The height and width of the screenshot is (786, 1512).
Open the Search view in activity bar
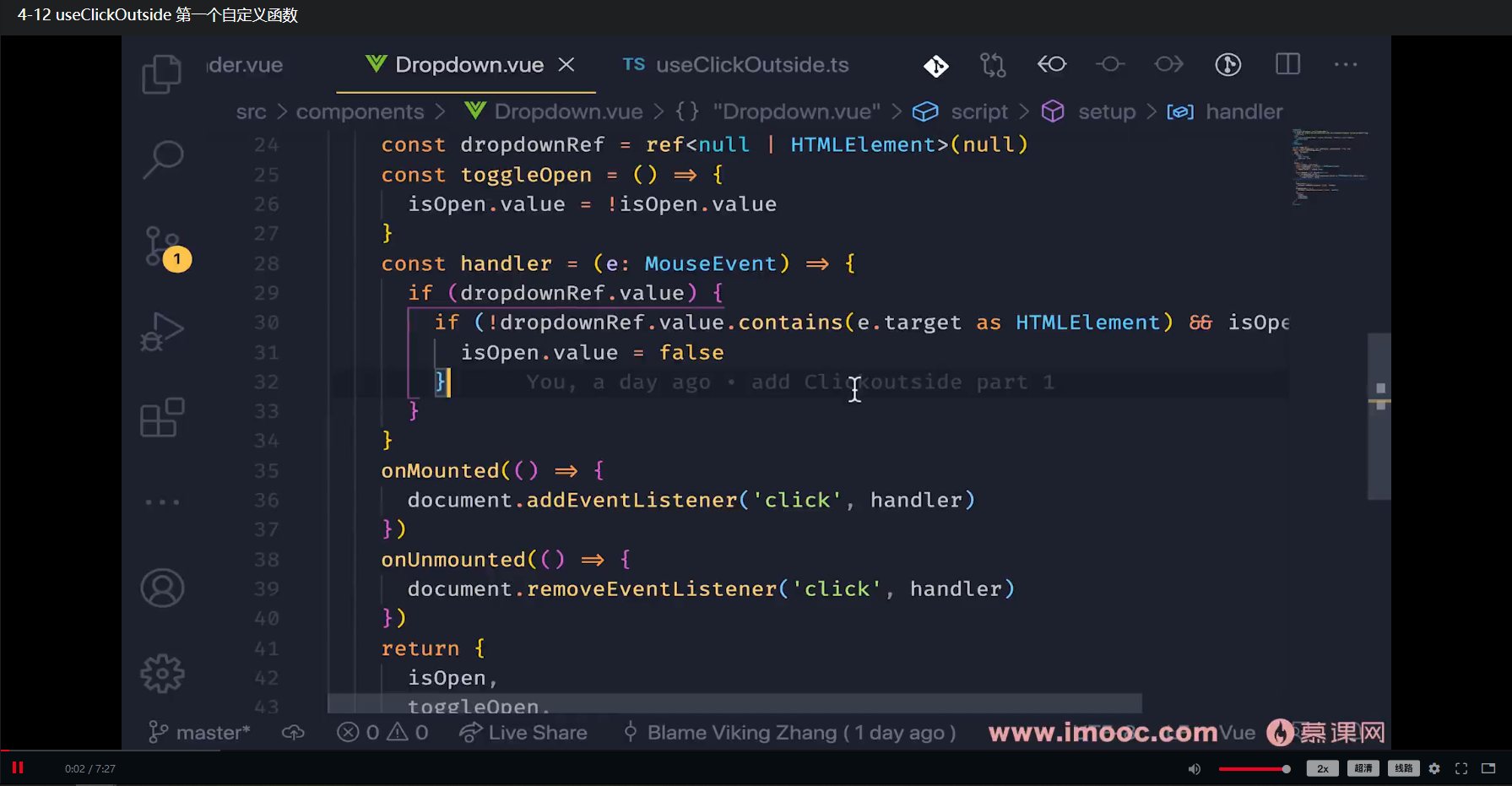coord(163,159)
